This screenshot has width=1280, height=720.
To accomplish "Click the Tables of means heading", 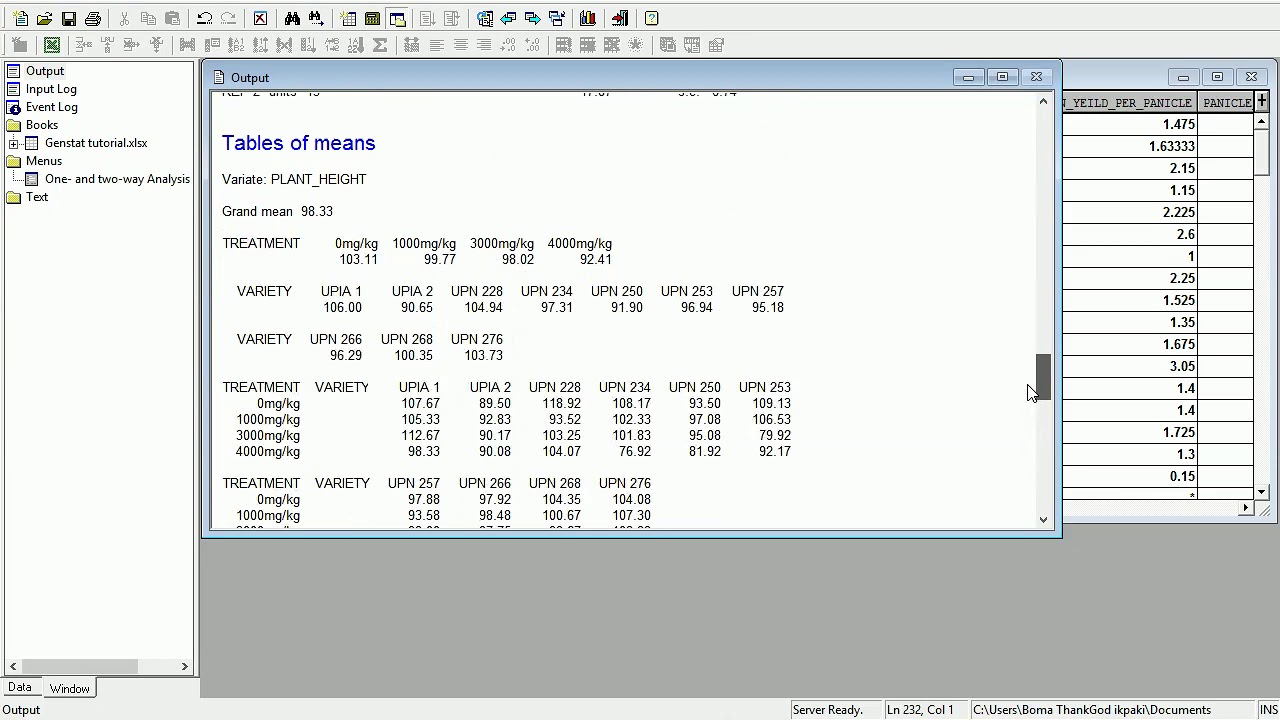I will 299,143.
